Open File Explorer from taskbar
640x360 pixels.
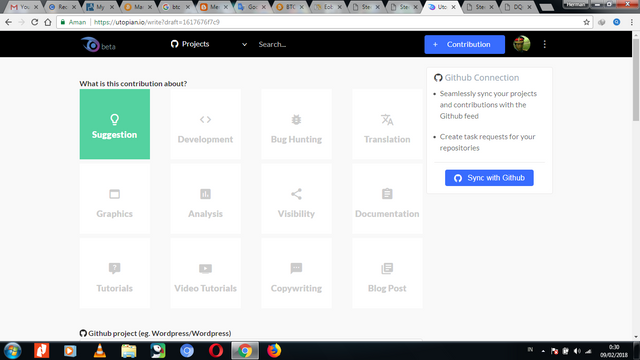pyautogui.click(x=129, y=351)
